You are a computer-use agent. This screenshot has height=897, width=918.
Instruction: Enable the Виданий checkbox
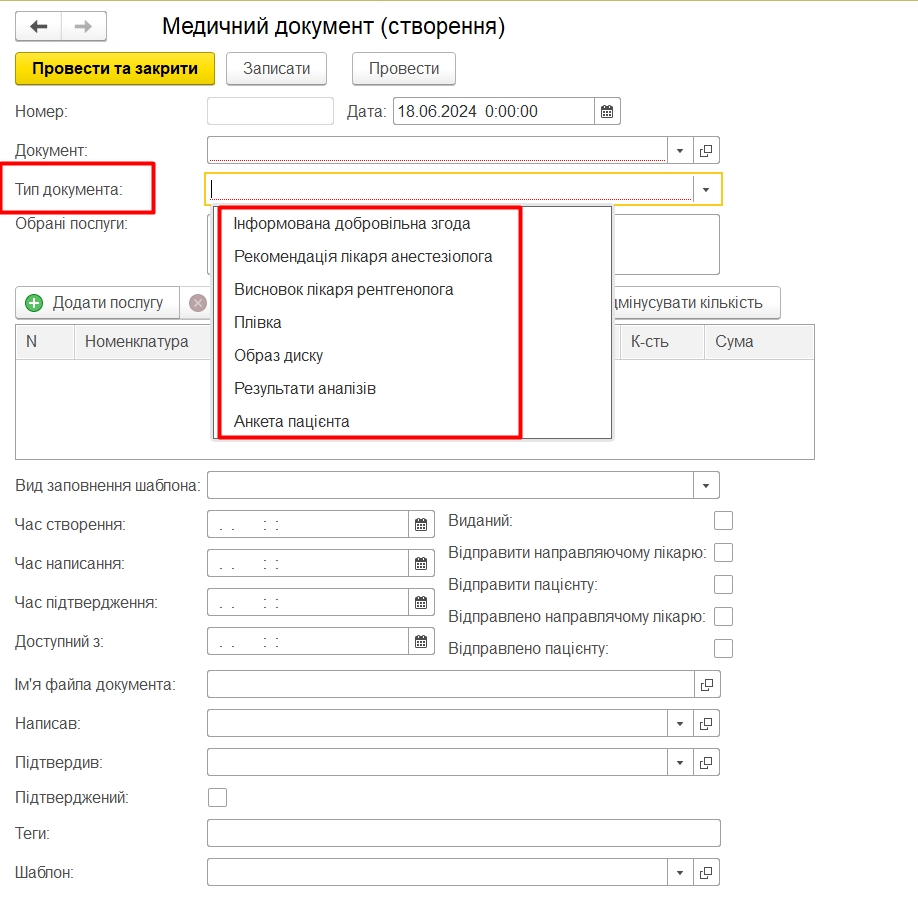coord(723,520)
